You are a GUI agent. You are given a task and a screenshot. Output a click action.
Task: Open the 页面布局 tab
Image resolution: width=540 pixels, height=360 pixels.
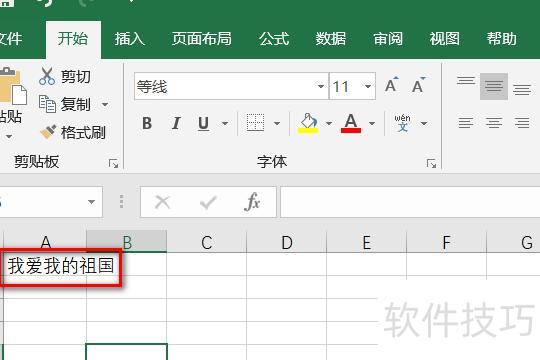pos(202,39)
